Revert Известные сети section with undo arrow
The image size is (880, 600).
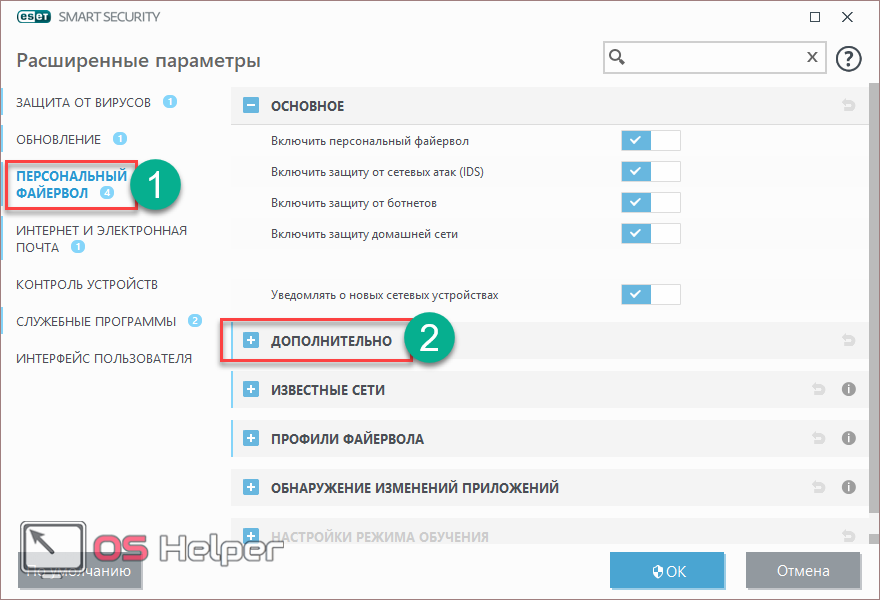pos(820,389)
